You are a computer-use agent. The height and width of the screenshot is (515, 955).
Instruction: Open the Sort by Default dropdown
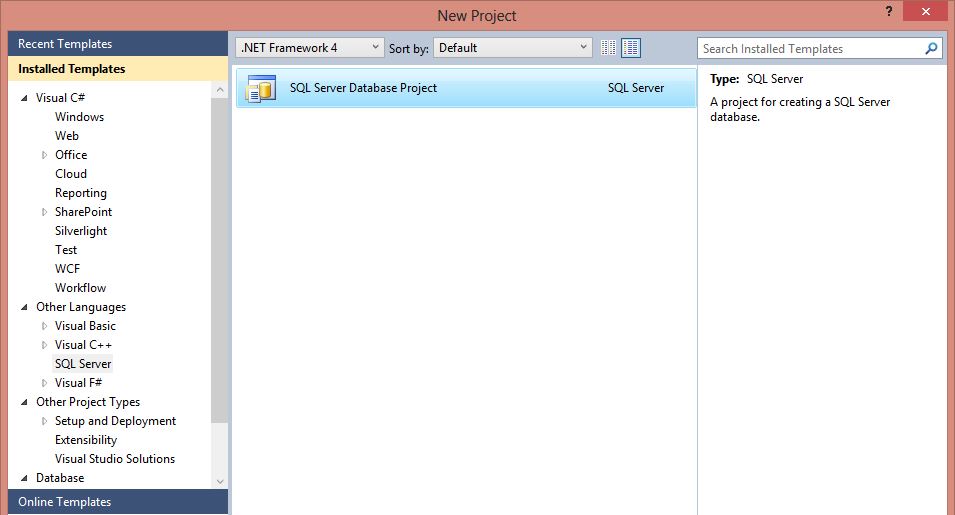512,47
